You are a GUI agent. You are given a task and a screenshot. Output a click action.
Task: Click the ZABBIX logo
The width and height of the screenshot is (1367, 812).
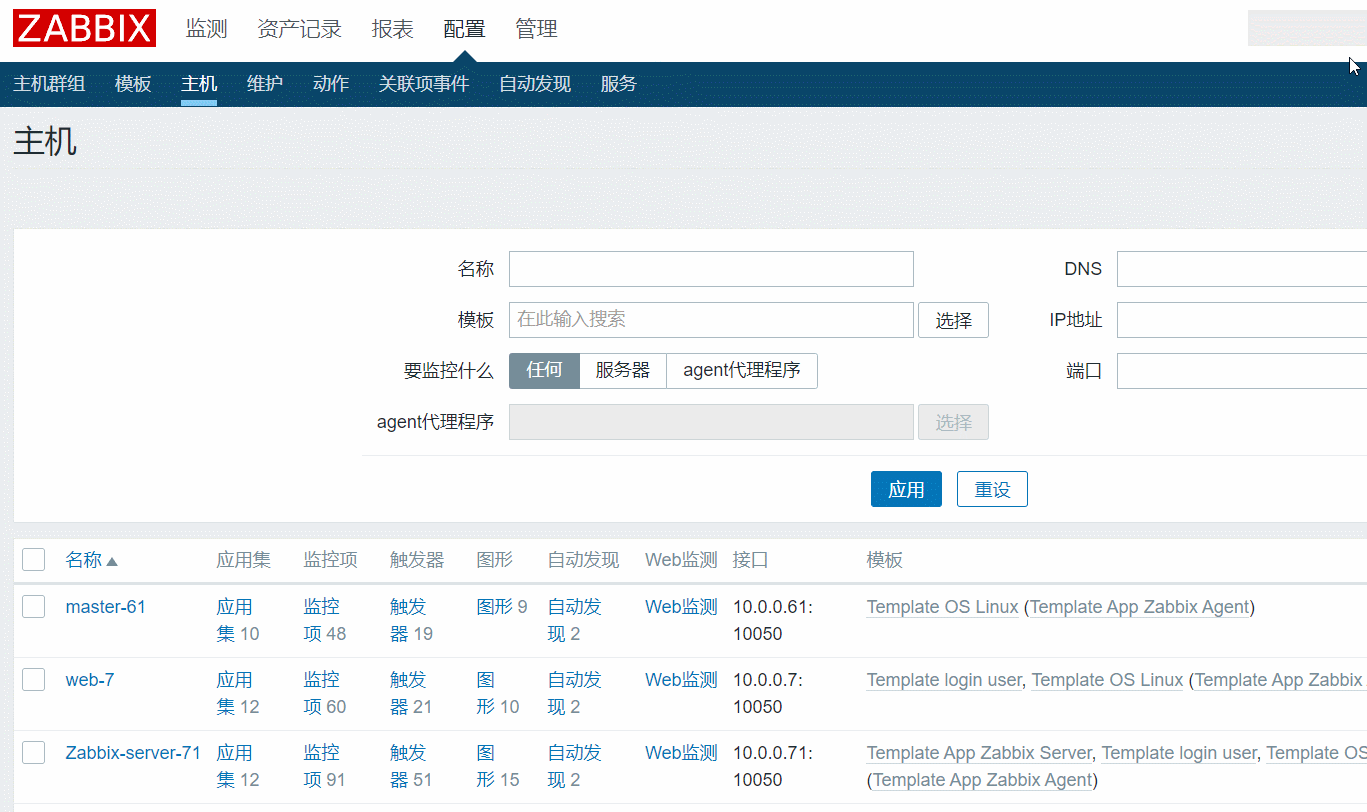84,28
